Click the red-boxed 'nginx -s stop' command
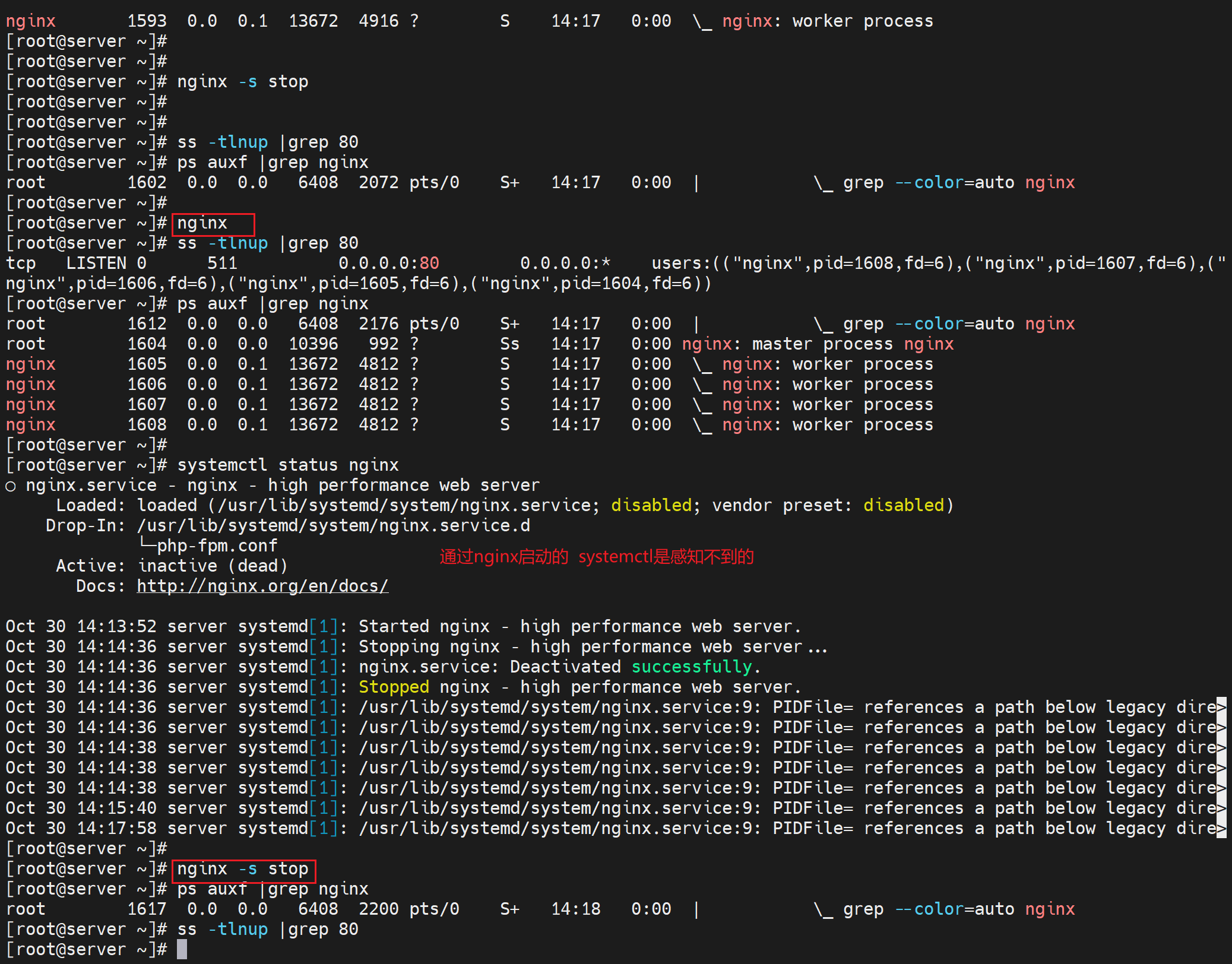Viewport: 1232px width, 964px height. pos(243,870)
